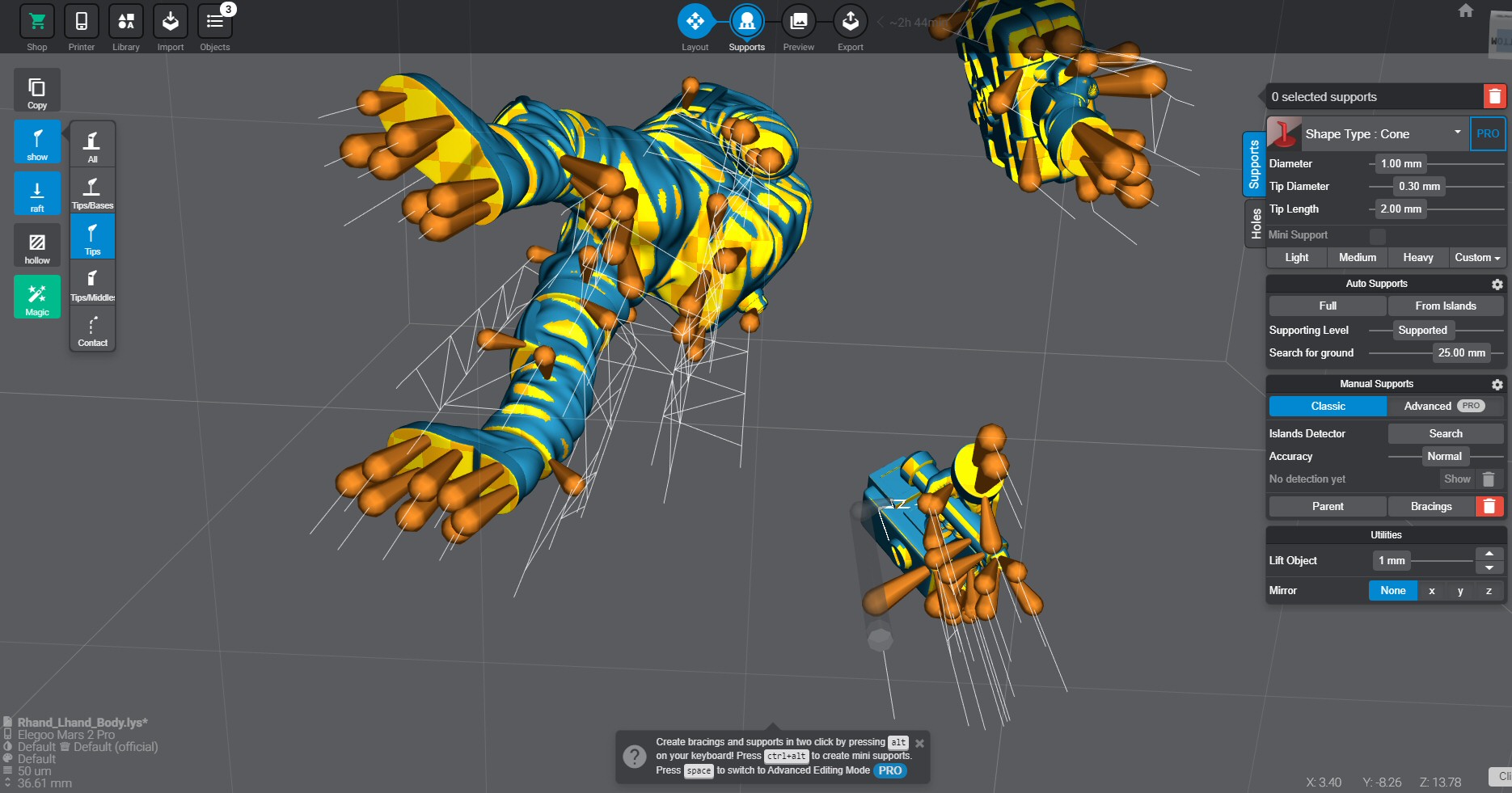Open the hollow tool
The width and height of the screenshot is (1512, 793).
pos(36,245)
